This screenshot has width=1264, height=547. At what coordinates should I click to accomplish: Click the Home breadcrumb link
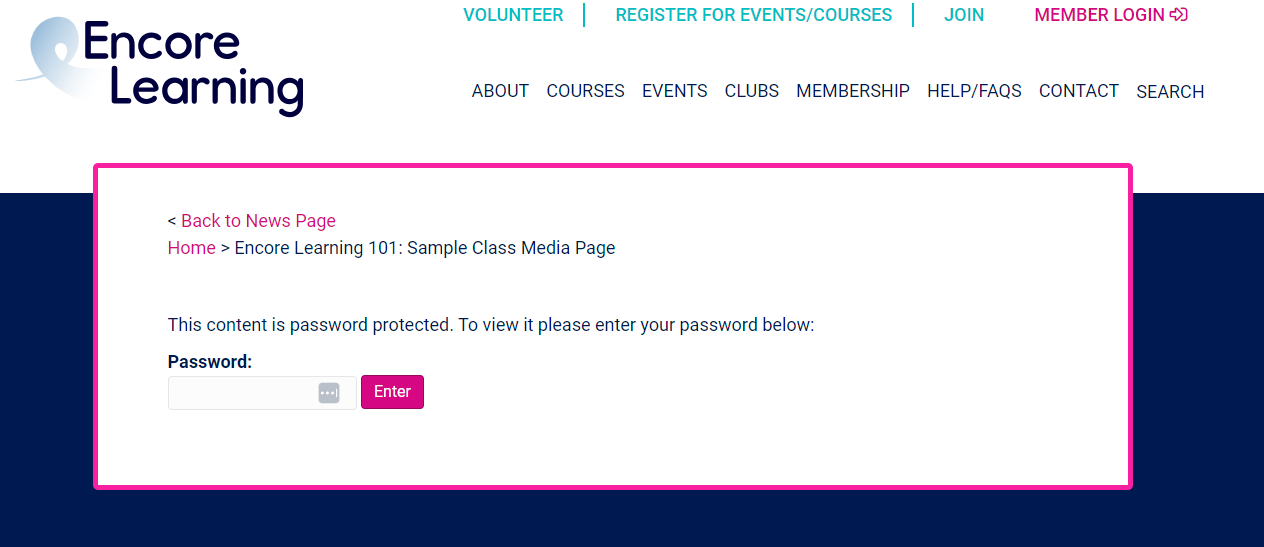(191, 248)
